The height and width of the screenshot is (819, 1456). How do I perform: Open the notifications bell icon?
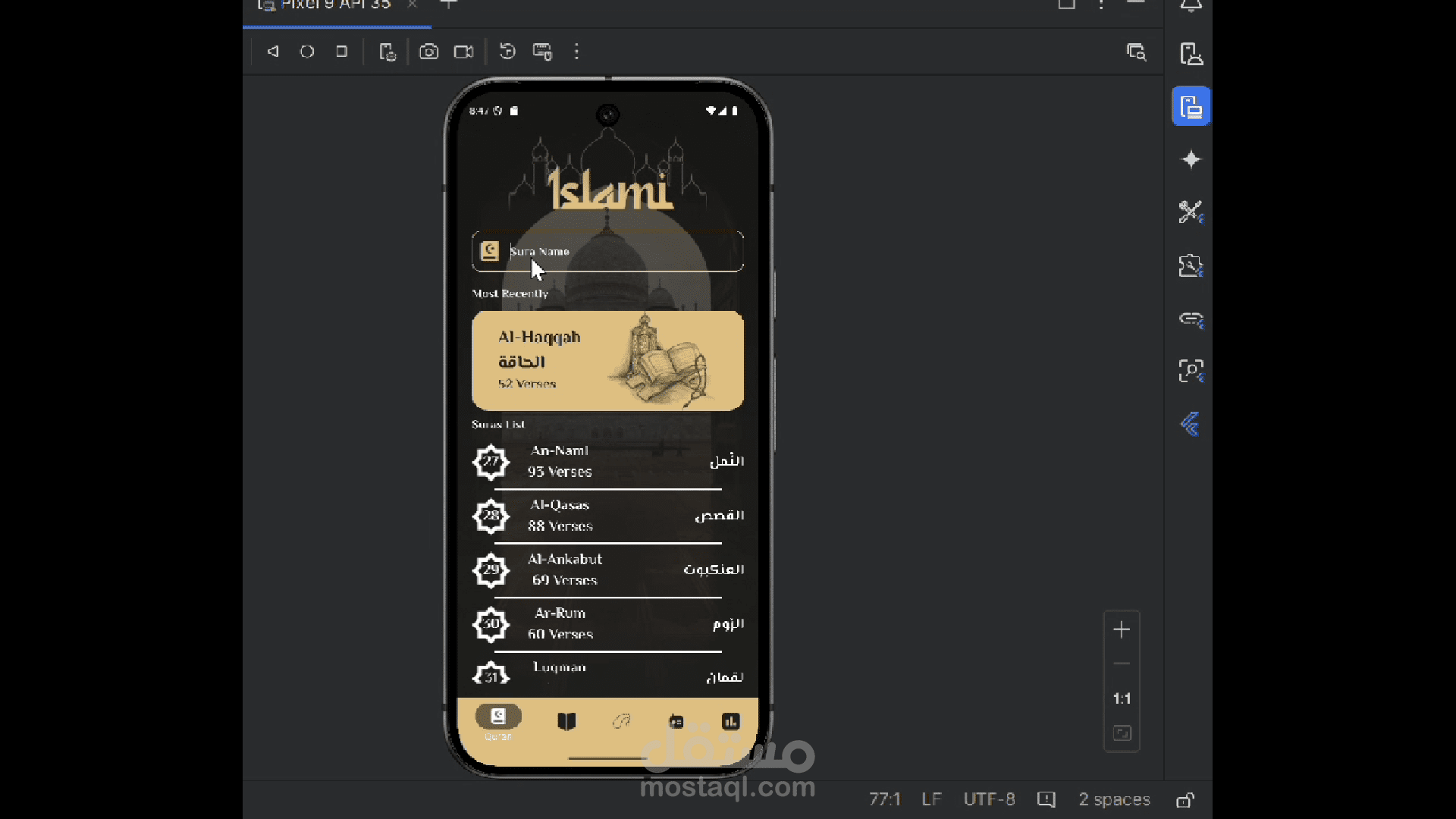pos(1191,6)
